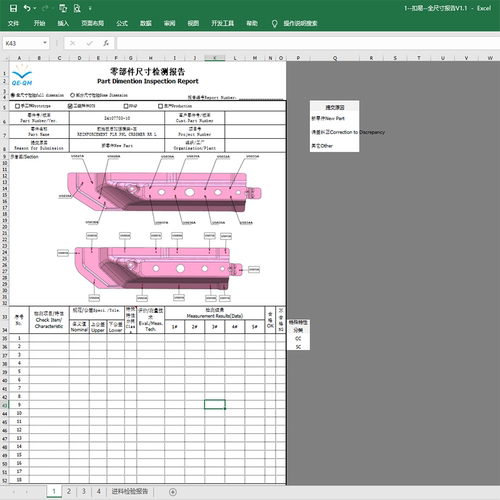Open the 页面布局 ribbon tab
The image size is (500, 500).
(x=93, y=23)
